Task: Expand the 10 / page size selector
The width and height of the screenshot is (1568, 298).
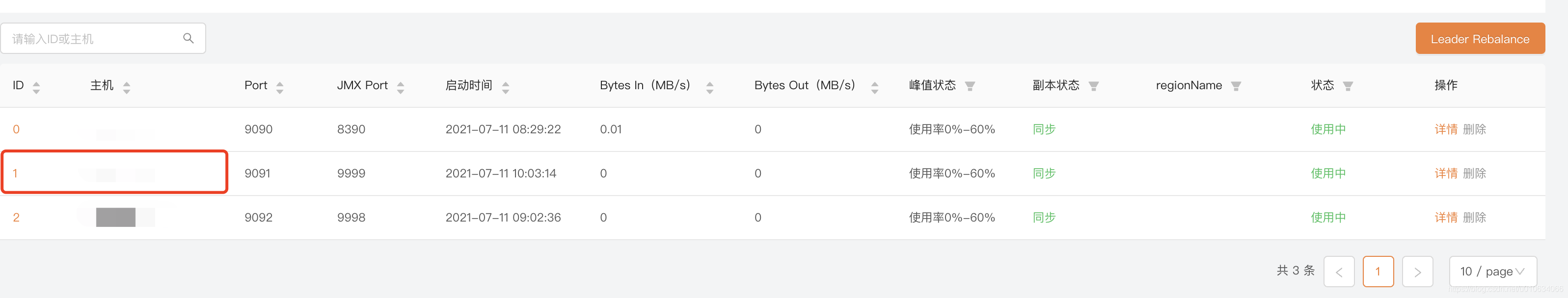Action: pos(1492,271)
